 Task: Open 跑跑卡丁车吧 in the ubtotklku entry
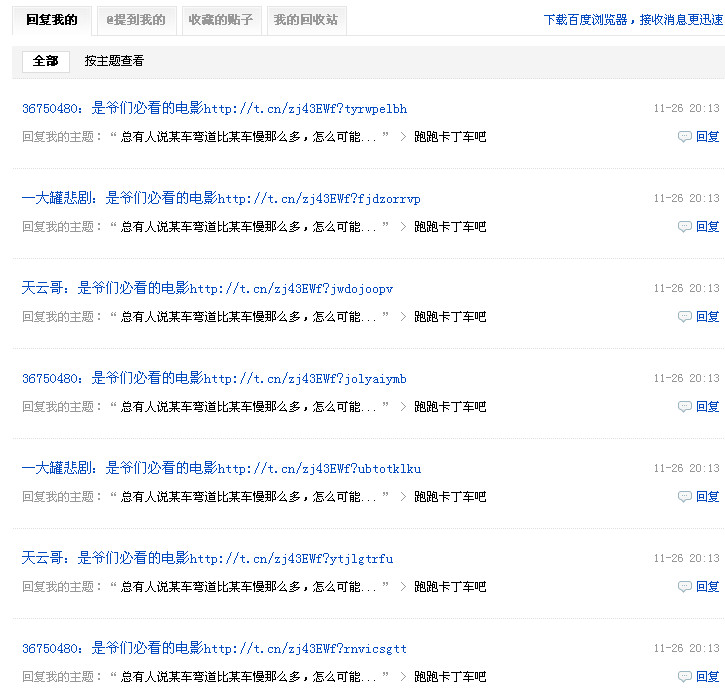point(450,497)
